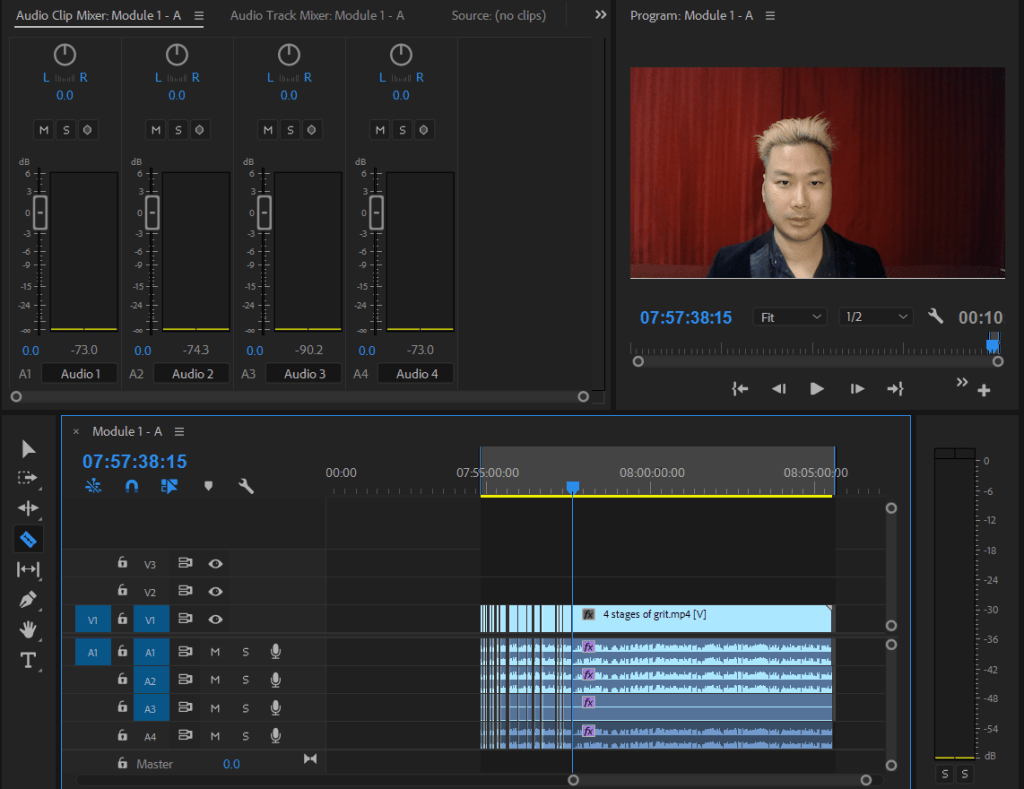1024x789 pixels.
Task: Toggle V1 track output eye icon
Action: (215, 619)
